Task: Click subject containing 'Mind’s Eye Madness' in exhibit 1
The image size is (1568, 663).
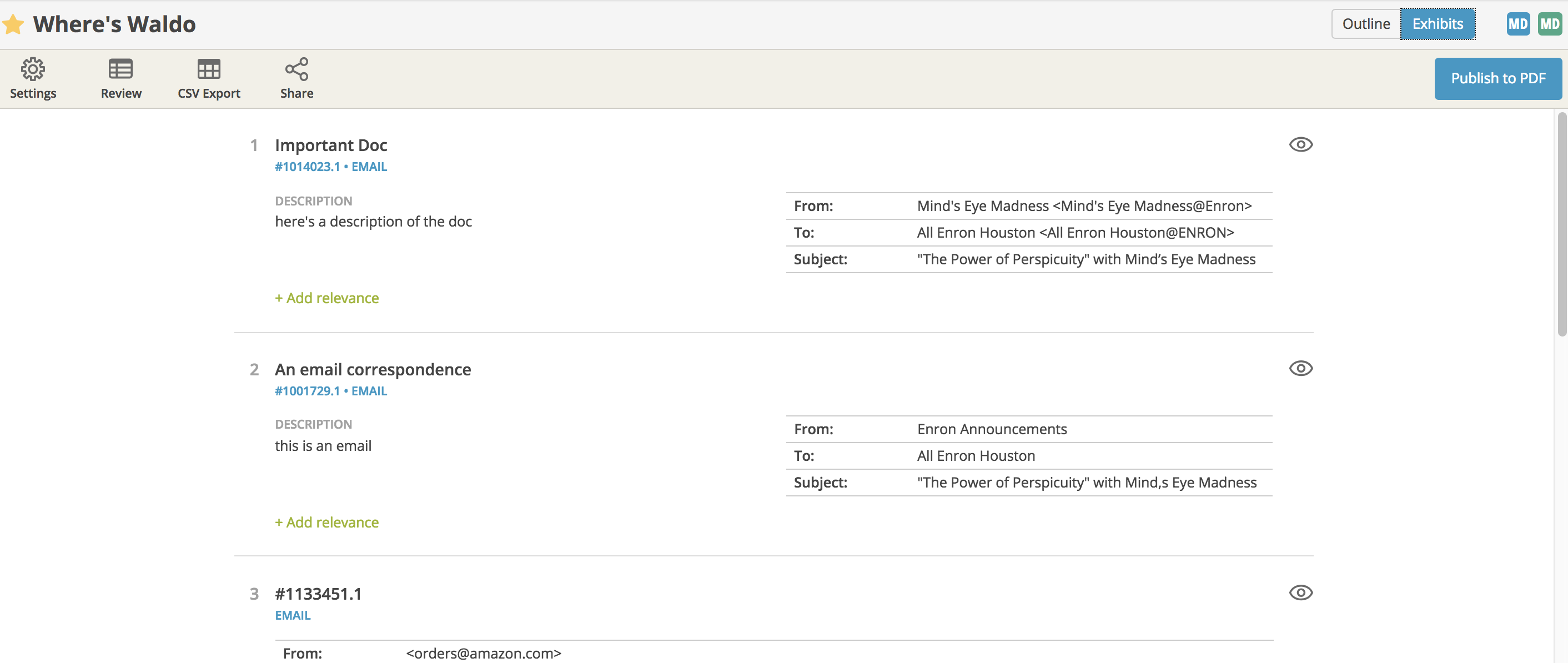Action: click(x=1086, y=259)
